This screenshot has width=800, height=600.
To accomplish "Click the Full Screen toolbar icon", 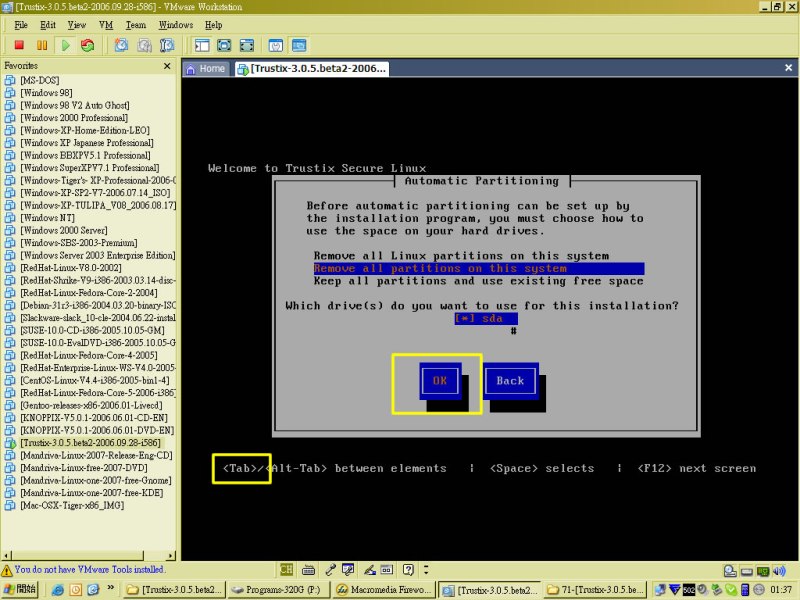I will coord(224,45).
